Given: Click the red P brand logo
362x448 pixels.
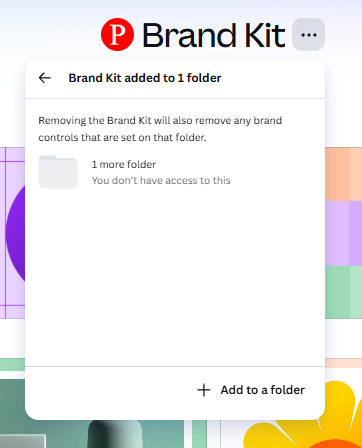Looking at the screenshot, I should 117,35.
